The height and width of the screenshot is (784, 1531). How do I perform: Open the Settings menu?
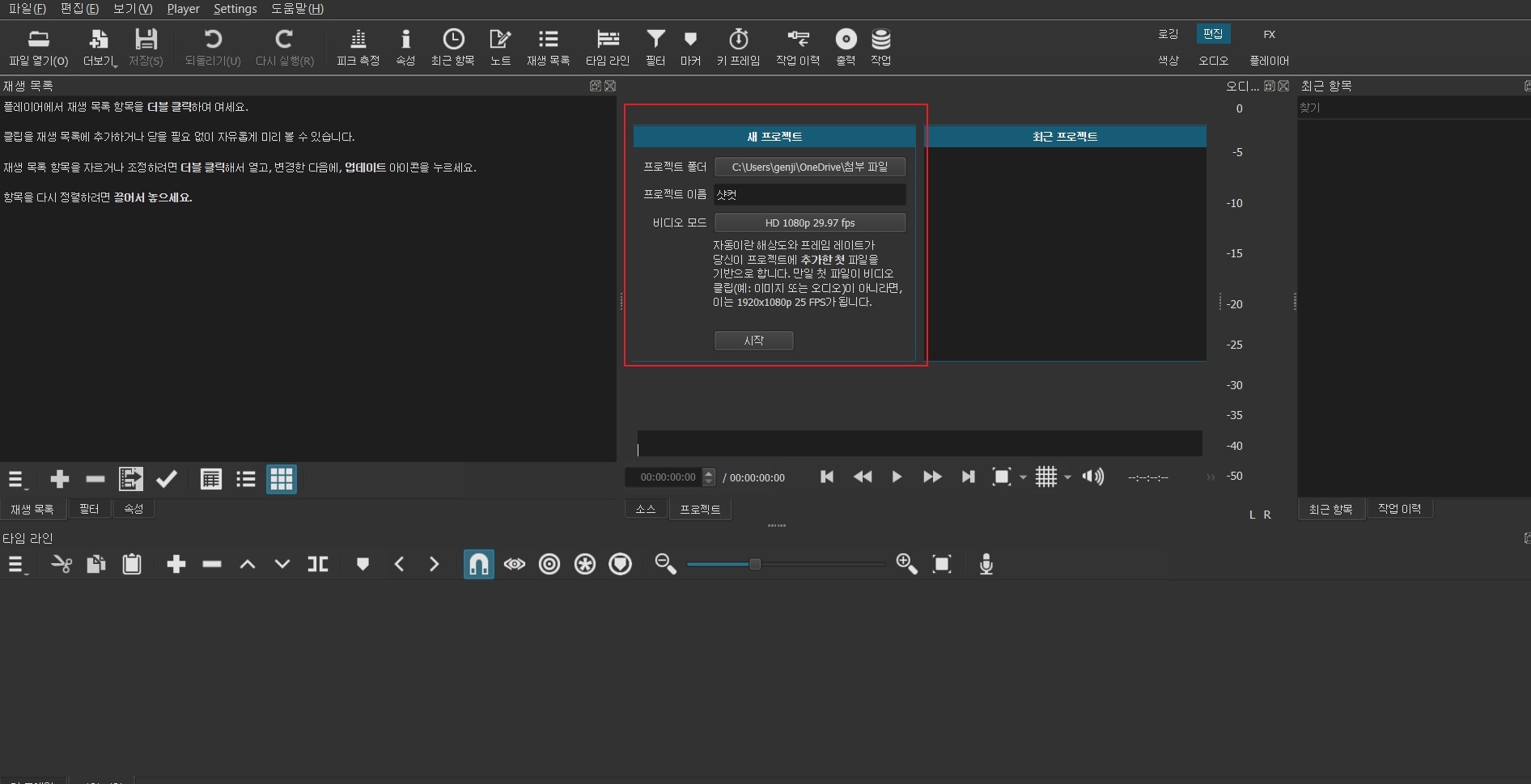235,9
